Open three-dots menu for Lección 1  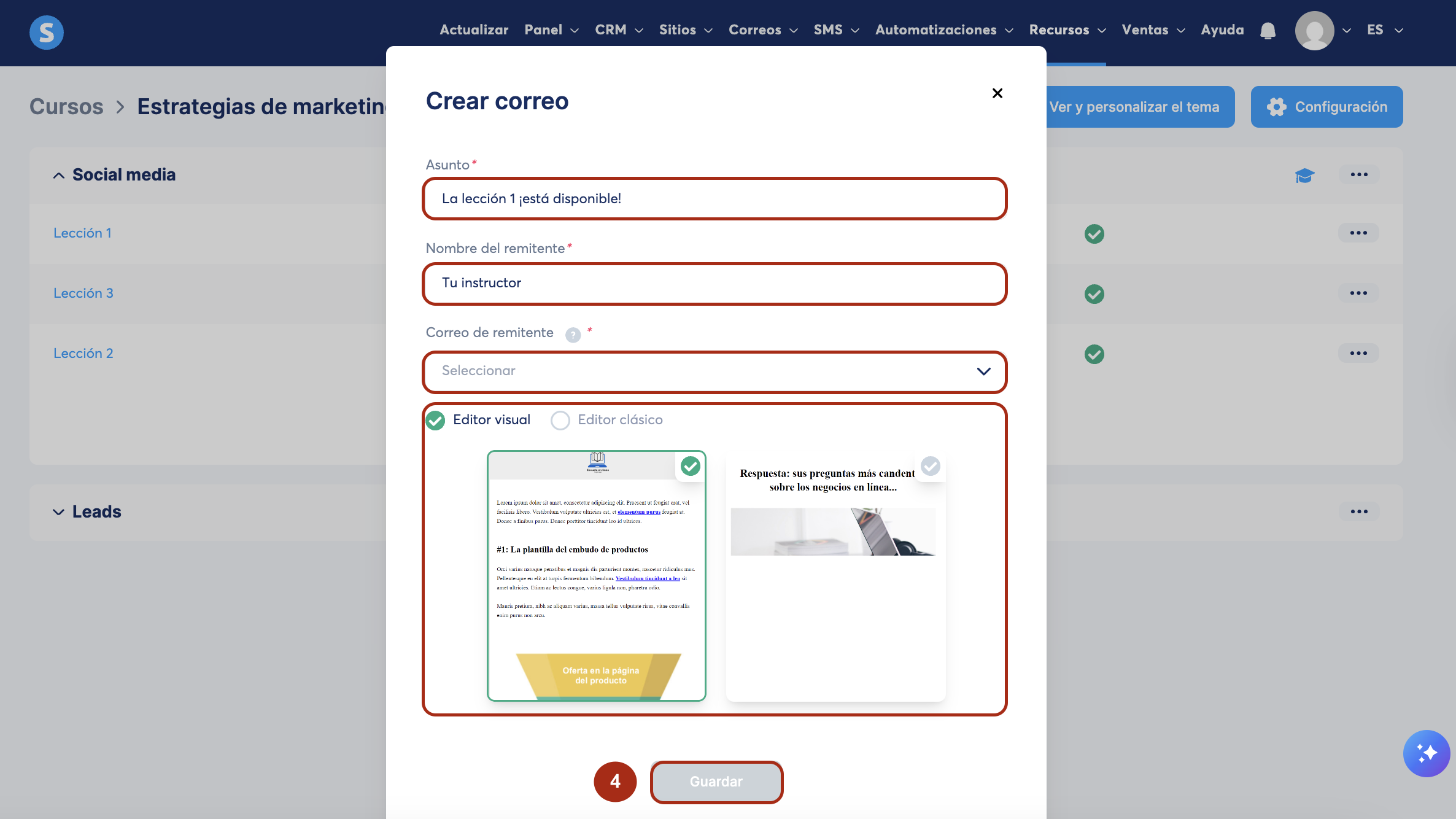1358,233
